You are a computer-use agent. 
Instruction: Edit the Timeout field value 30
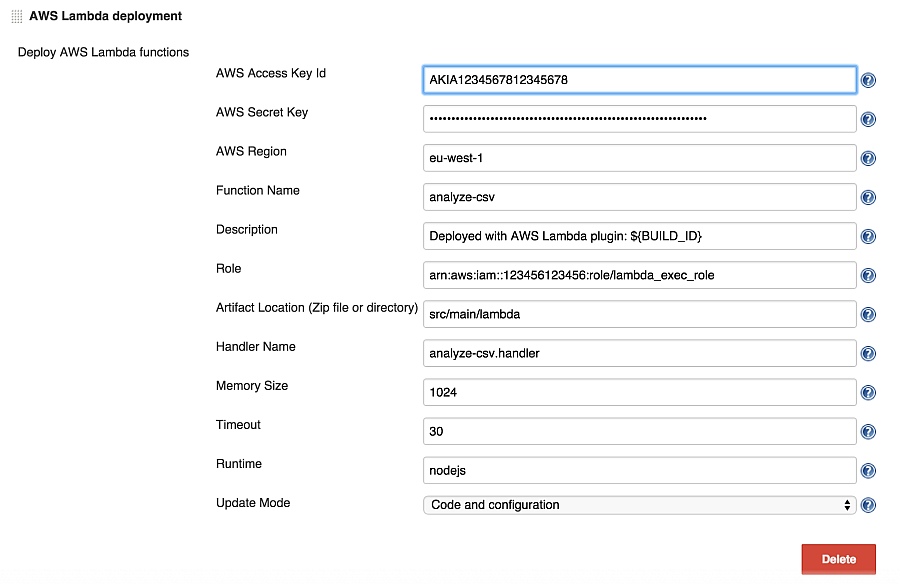(x=639, y=431)
